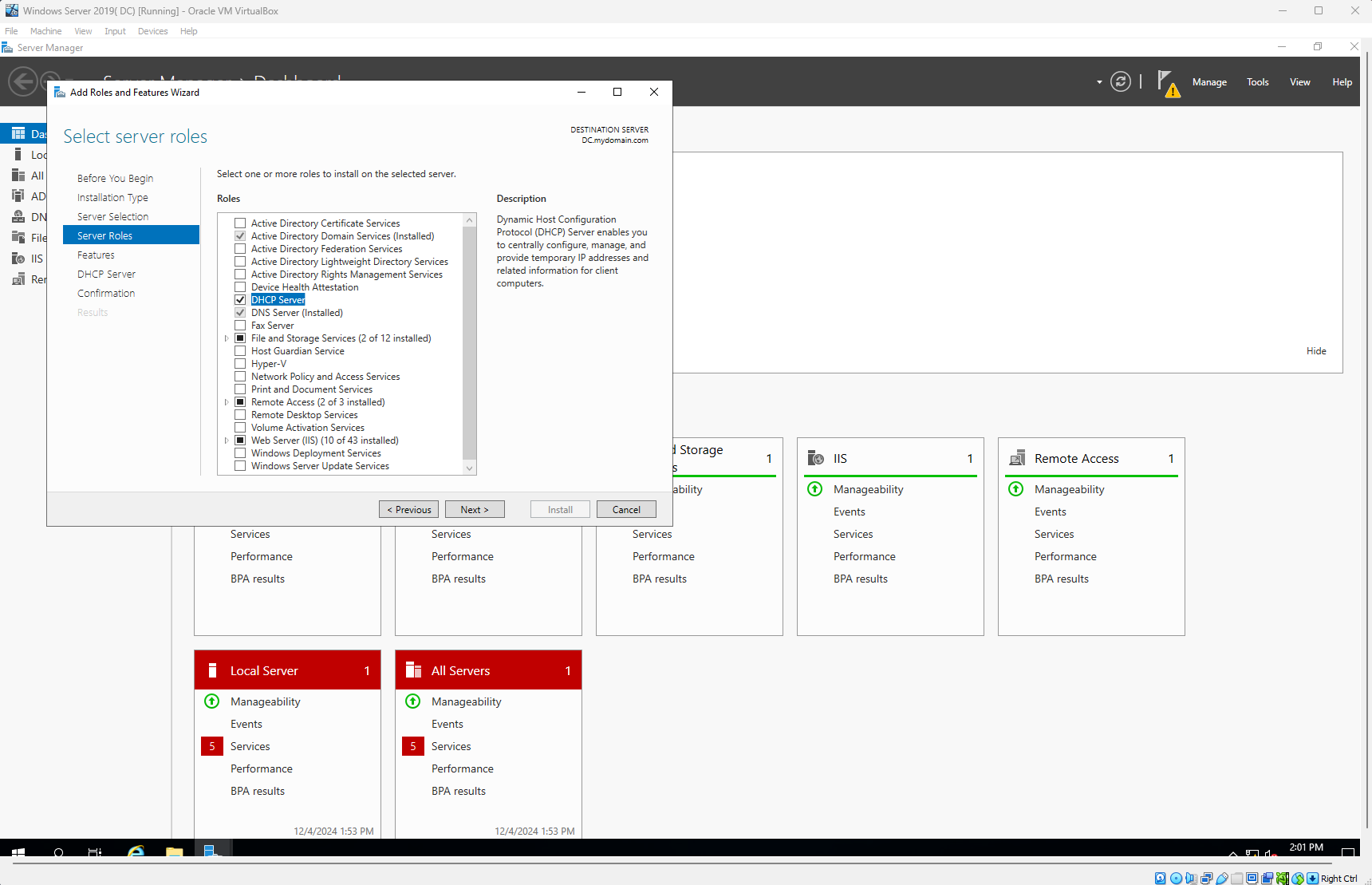Check the Fax Server role
This screenshot has height=885, width=1372.
click(240, 326)
